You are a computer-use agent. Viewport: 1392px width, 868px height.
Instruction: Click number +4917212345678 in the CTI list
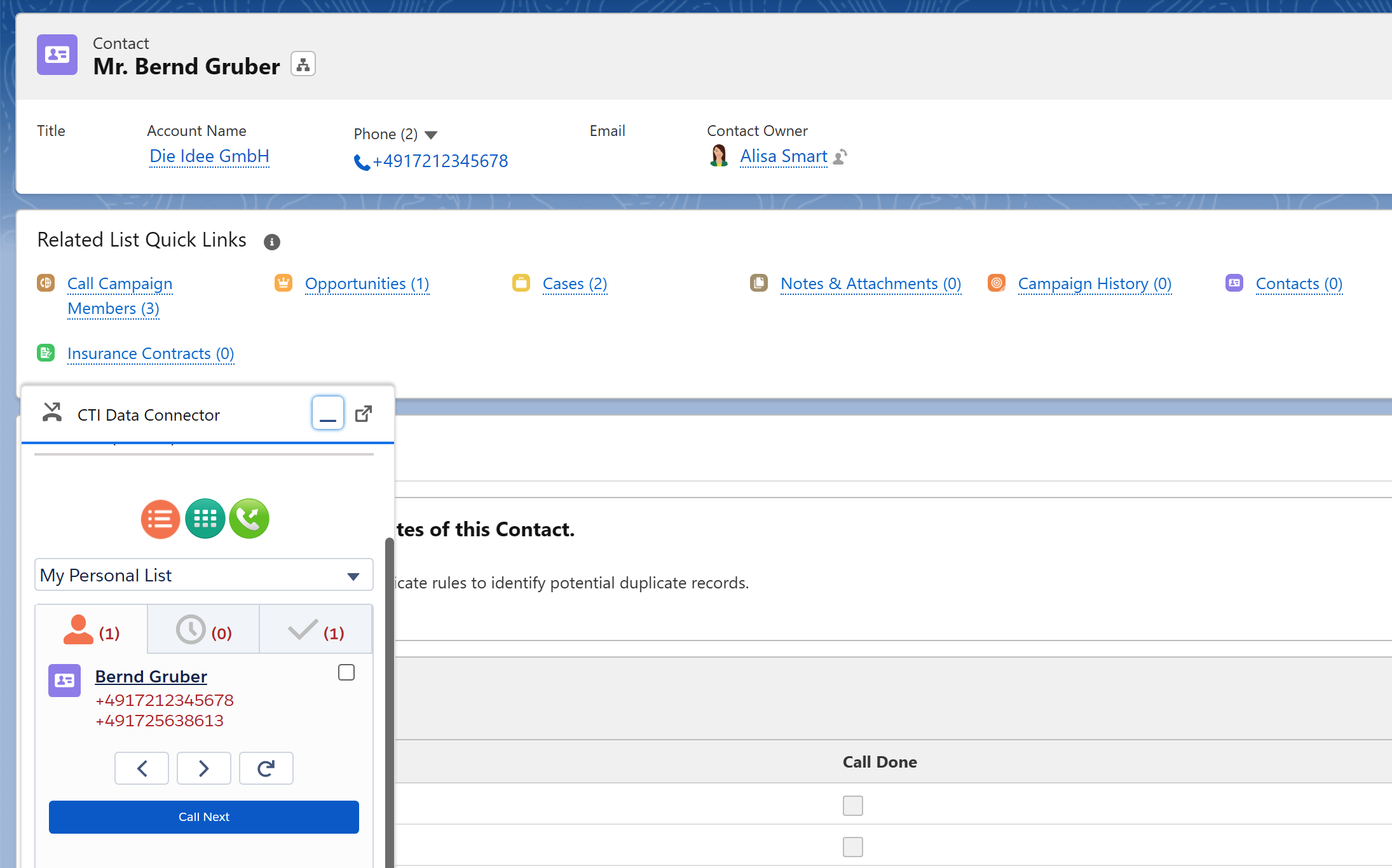point(165,700)
